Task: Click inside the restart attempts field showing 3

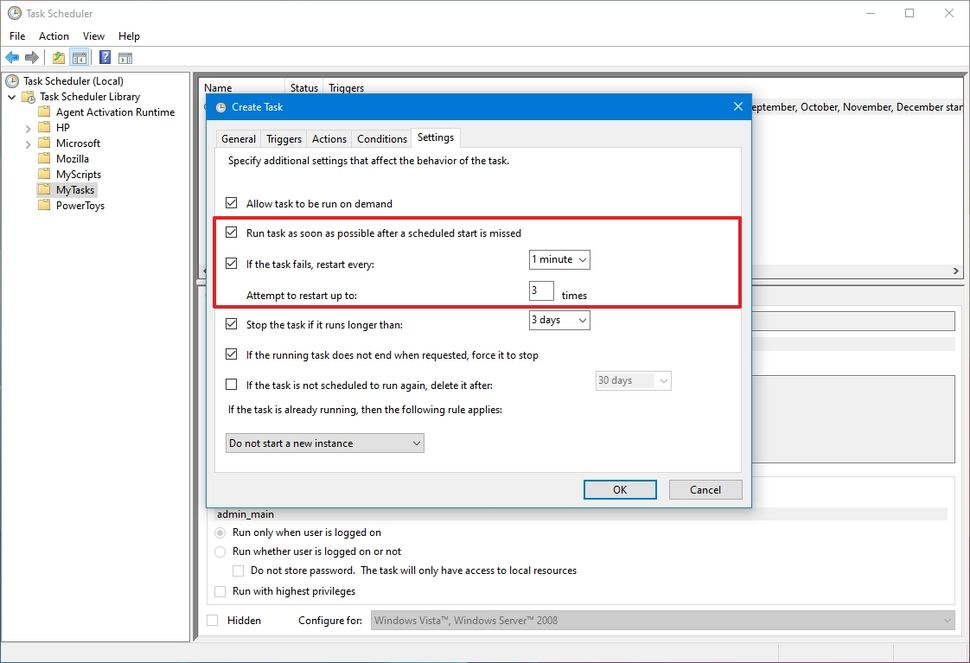Action: pos(541,290)
